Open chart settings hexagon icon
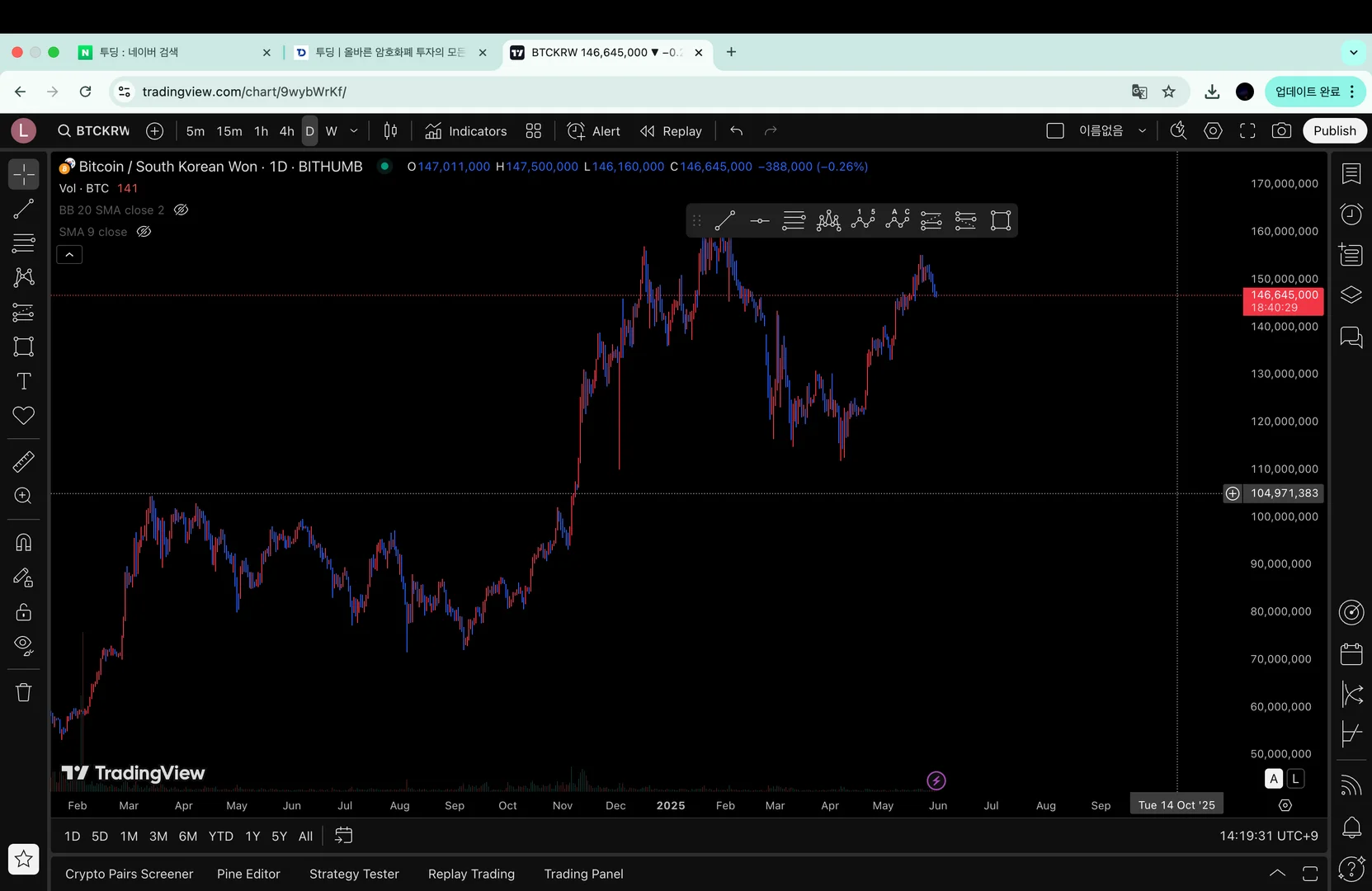The height and width of the screenshot is (891, 1372). pyautogui.click(x=1213, y=131)
